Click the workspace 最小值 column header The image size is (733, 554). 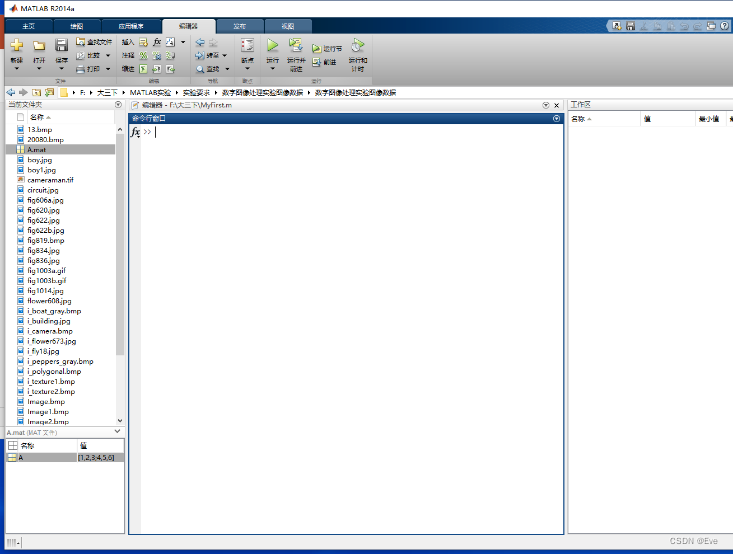tap(709, 119)
